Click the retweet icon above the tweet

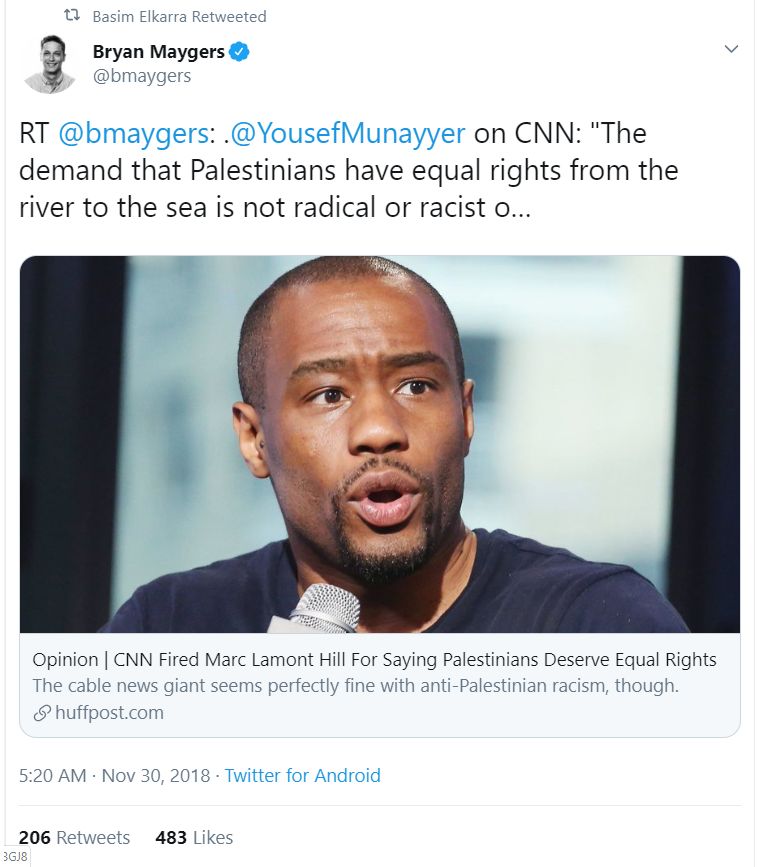70,17
